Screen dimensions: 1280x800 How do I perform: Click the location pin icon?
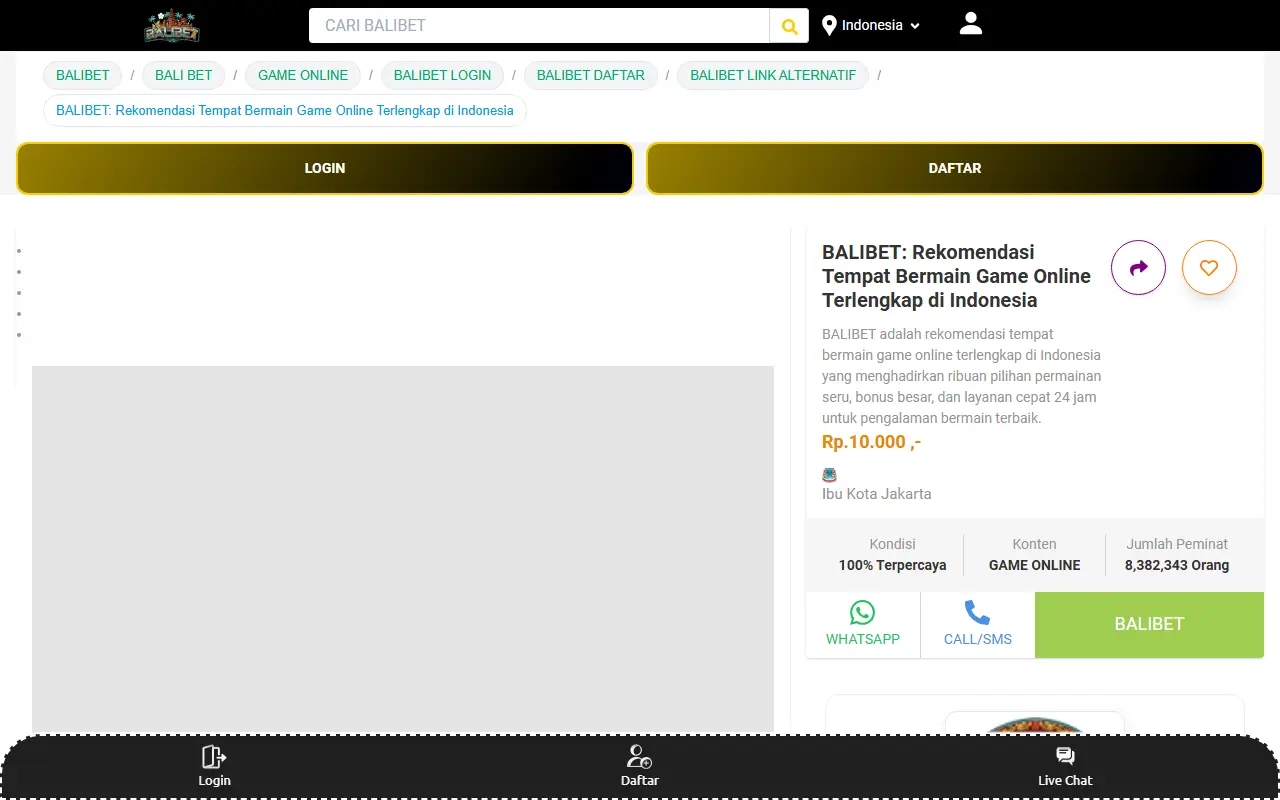(829, 26)
